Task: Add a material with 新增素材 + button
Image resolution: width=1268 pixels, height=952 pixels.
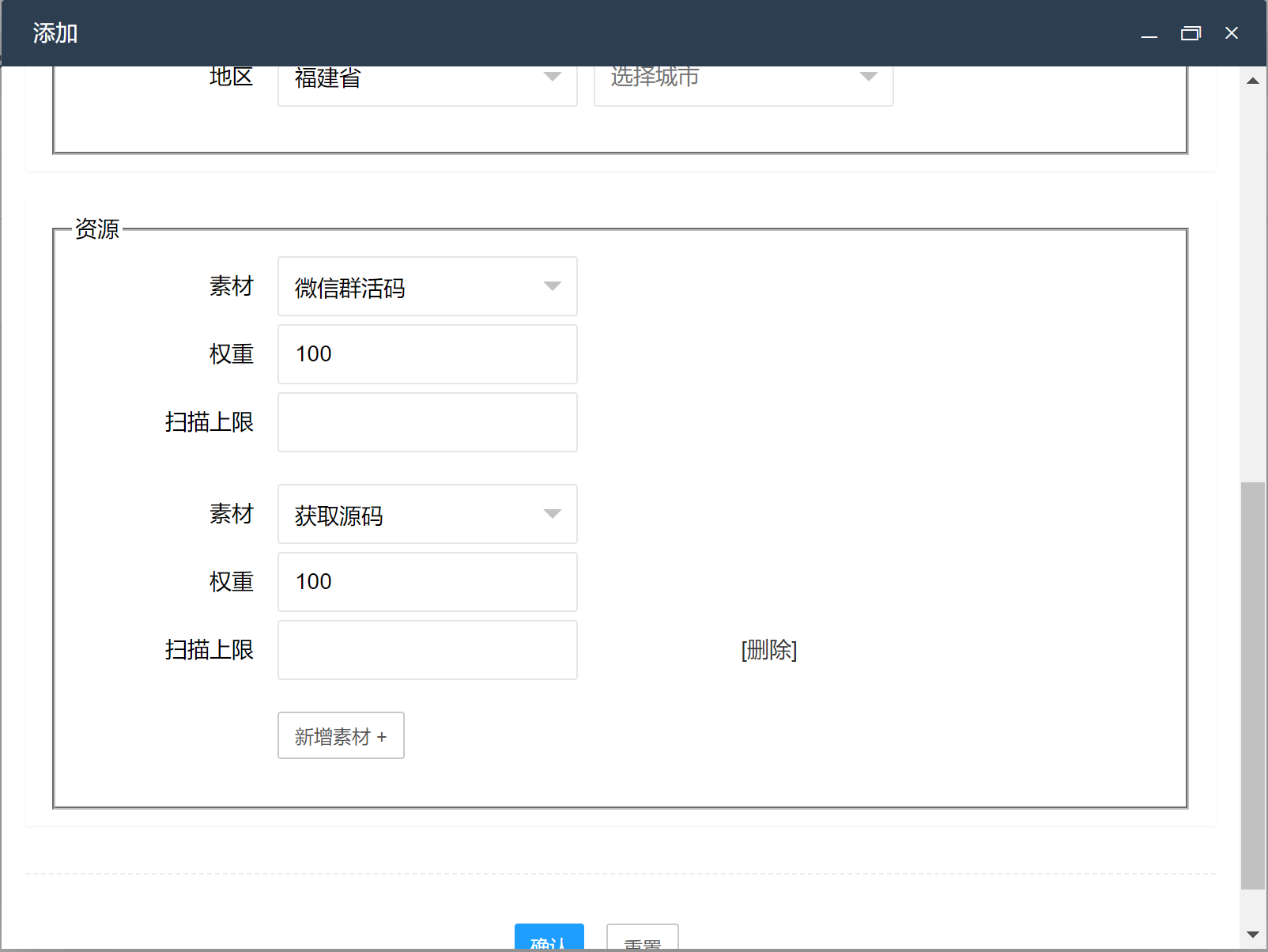Action: point(341,735)
